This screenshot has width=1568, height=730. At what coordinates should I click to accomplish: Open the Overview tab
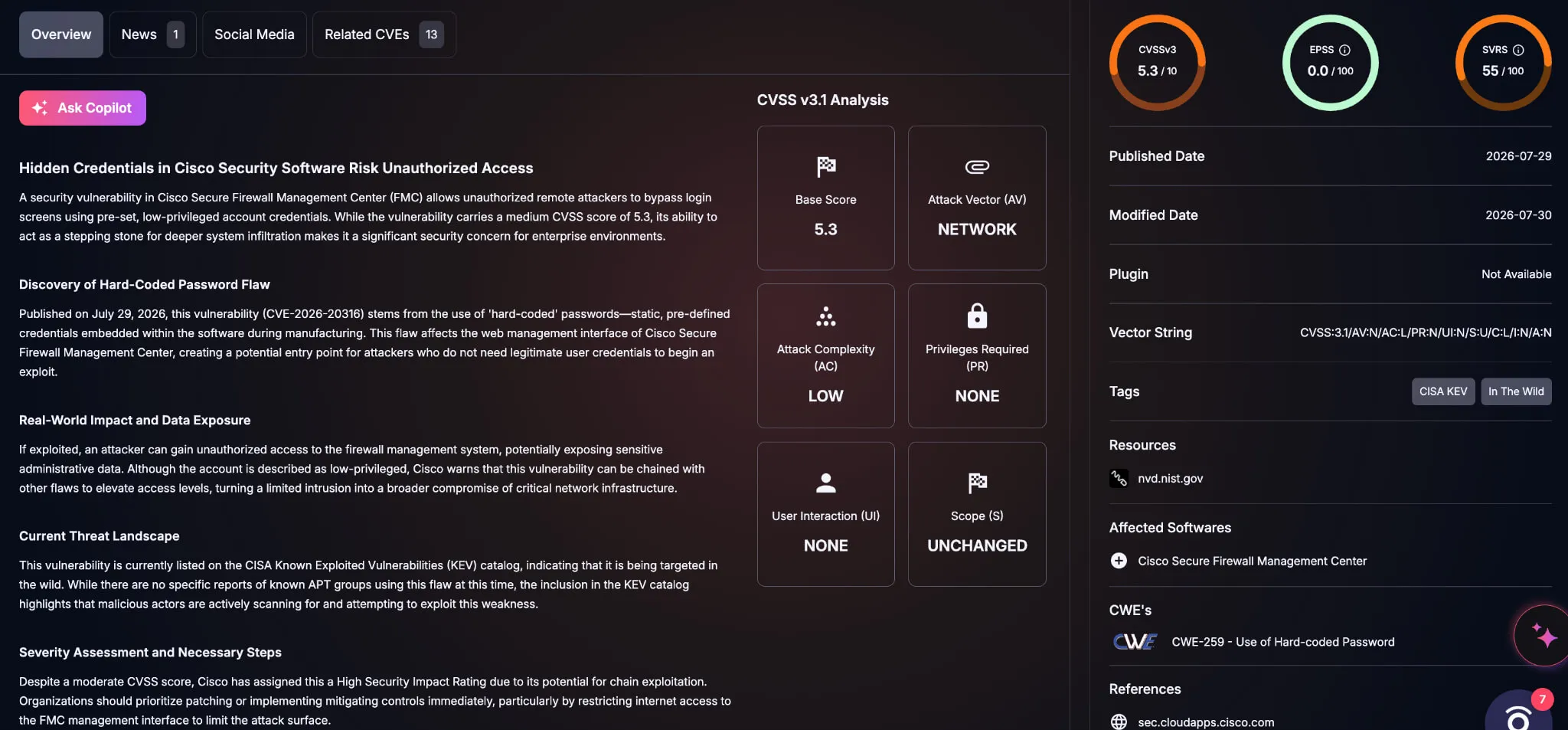tap(61, 34)
